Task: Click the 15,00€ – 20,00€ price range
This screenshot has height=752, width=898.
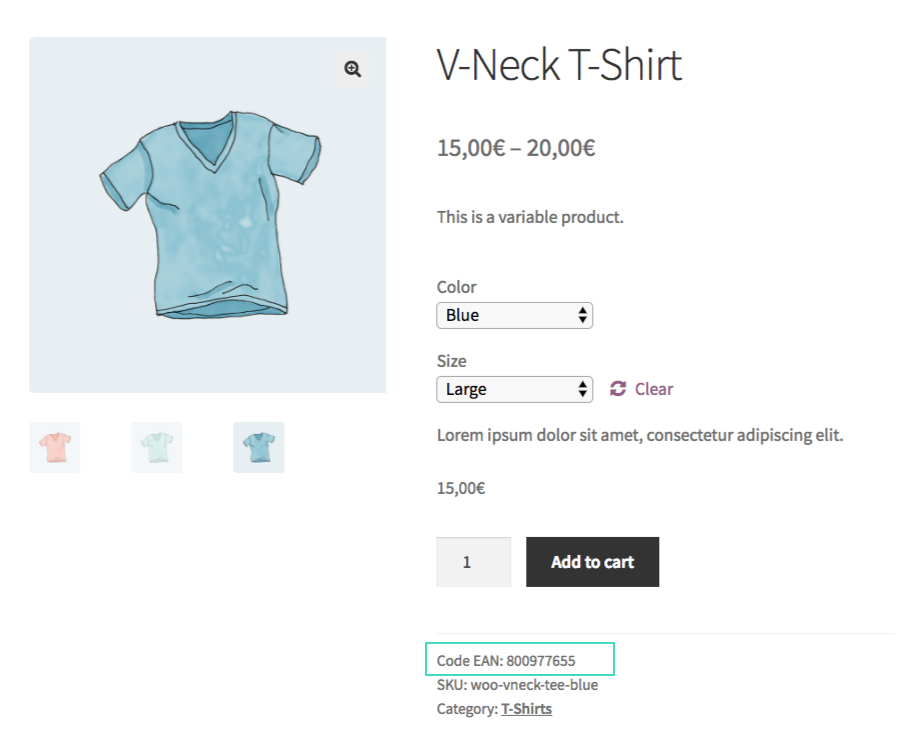Action: point(516,148)
